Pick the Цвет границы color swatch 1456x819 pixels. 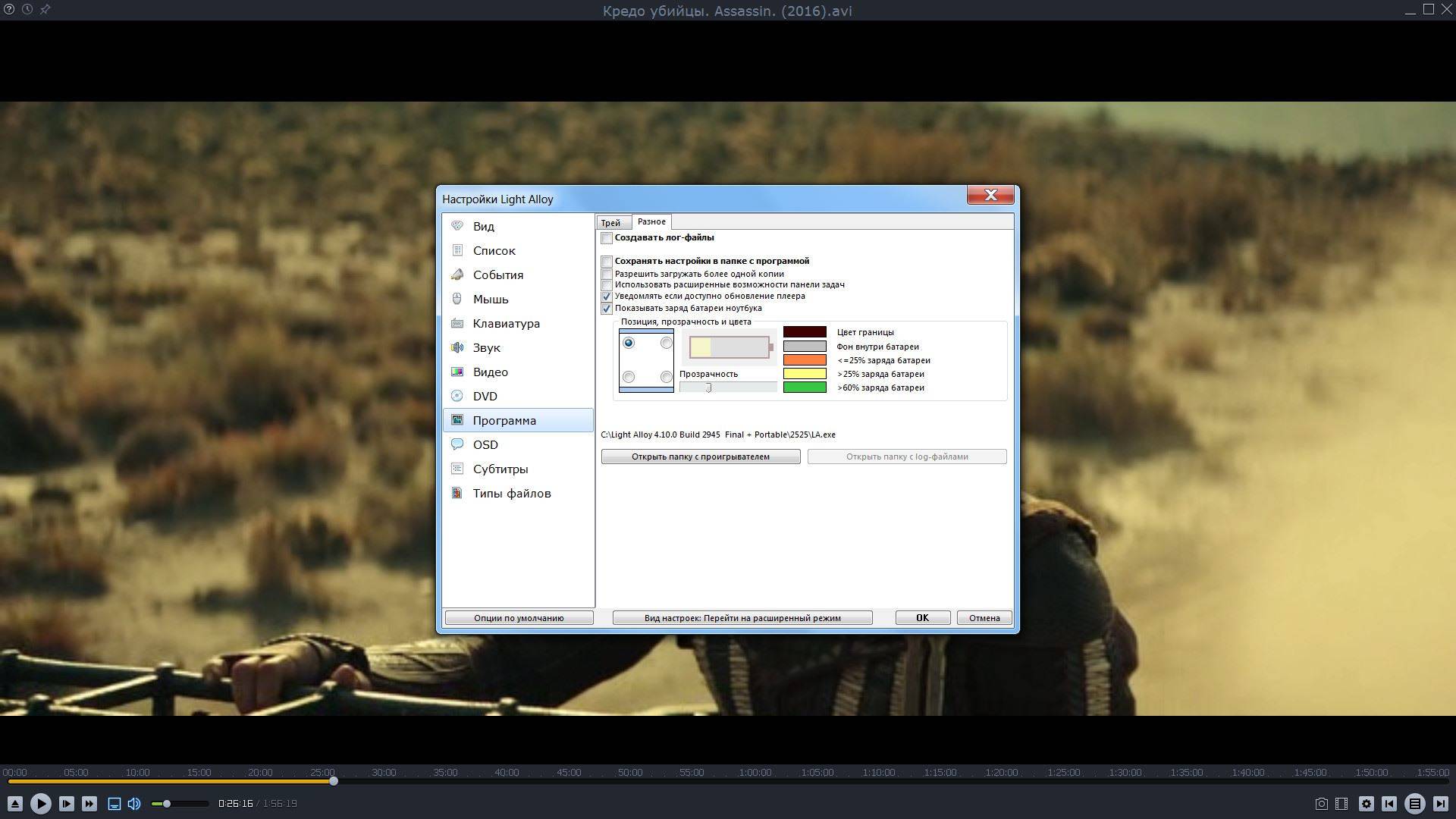[x=805, y=332]
